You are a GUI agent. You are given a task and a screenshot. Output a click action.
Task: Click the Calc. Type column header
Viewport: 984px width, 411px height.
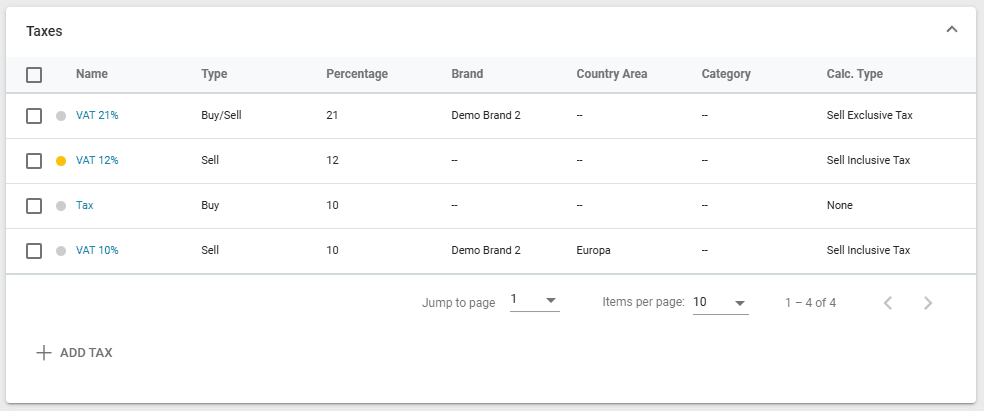pos(854,74)
